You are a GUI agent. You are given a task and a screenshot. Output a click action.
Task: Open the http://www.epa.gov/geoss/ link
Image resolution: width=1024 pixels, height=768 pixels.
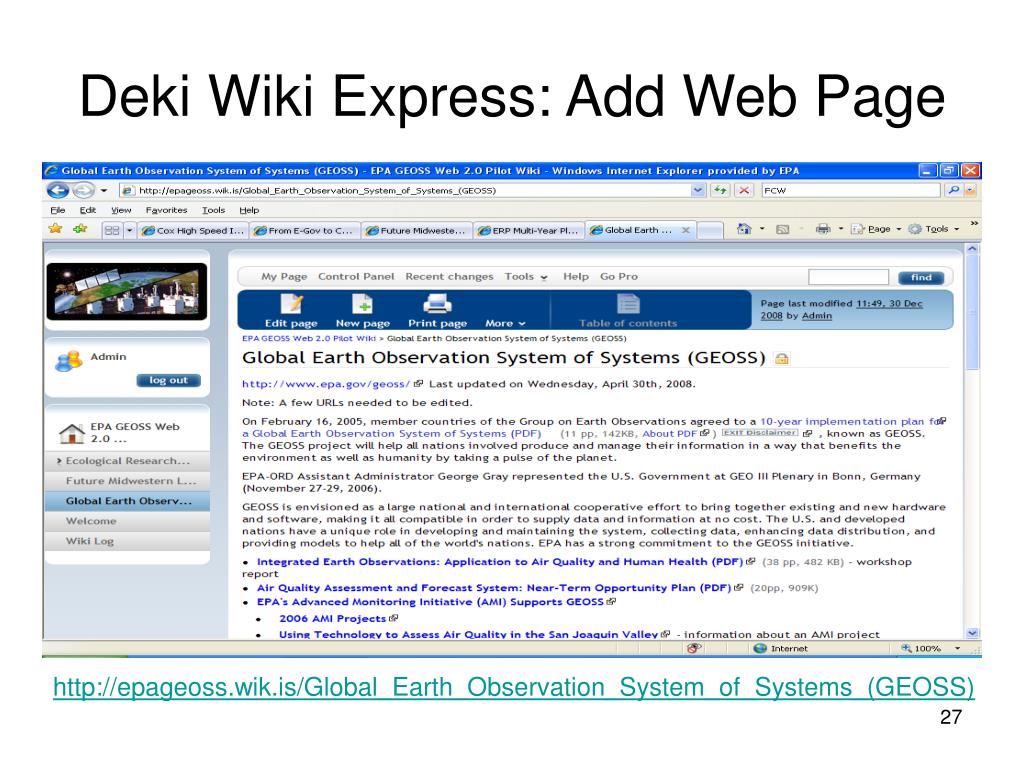326,384
